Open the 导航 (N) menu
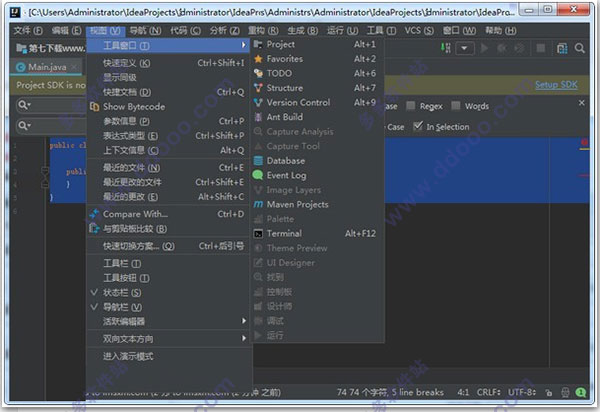The width and height of the screenshot is (600, 412). click(145, 30)
